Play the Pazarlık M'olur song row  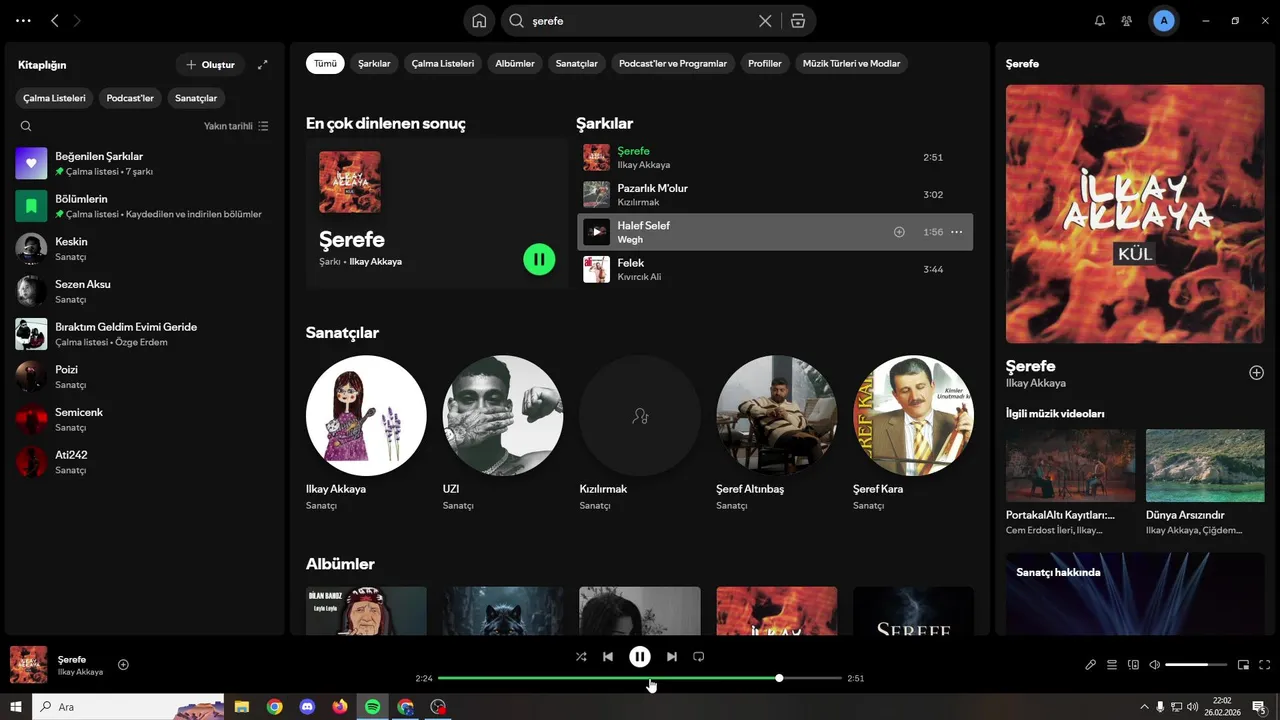tap(775, 195)
